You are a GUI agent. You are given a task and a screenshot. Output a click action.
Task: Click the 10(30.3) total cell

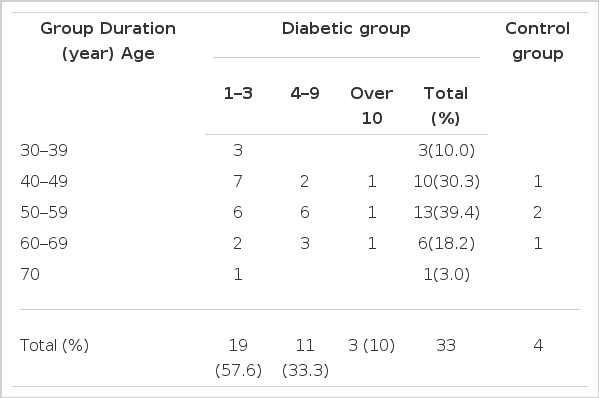pos(446,181)
